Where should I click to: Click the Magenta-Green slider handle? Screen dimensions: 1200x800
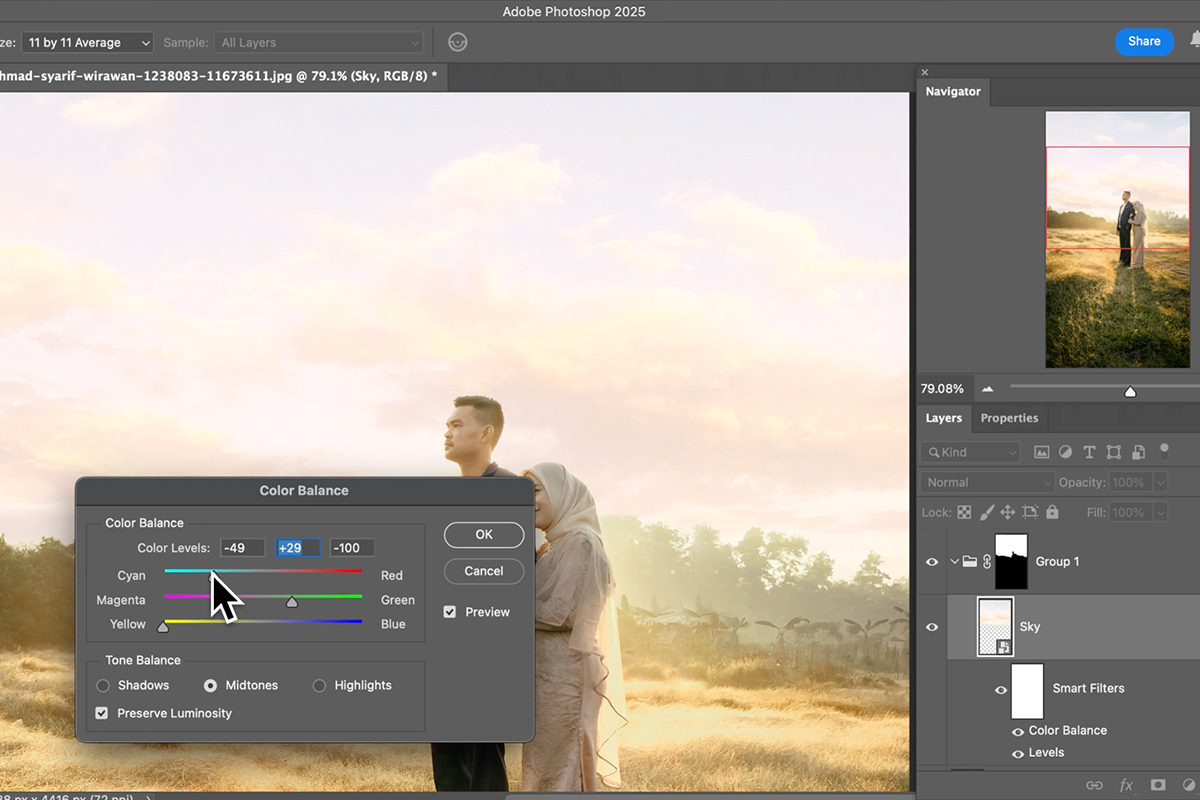(292, 602)
